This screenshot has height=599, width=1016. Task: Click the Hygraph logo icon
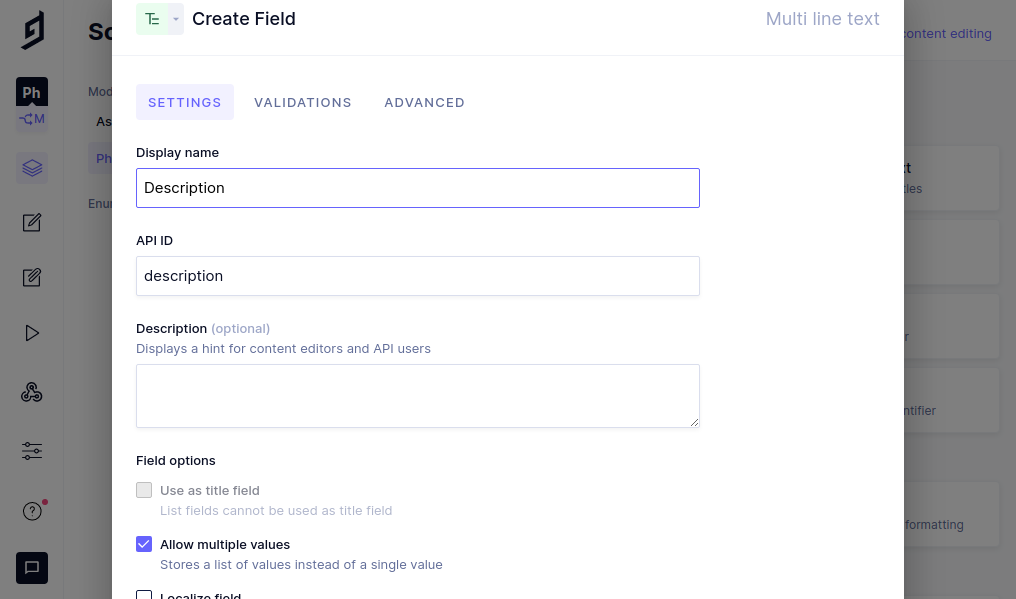32,30
